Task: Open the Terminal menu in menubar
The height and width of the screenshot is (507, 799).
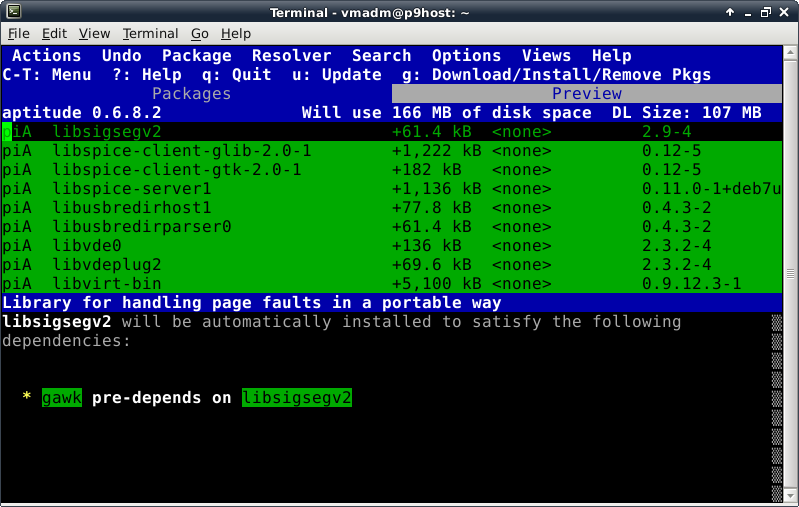Action: click(x=150, y=34)
